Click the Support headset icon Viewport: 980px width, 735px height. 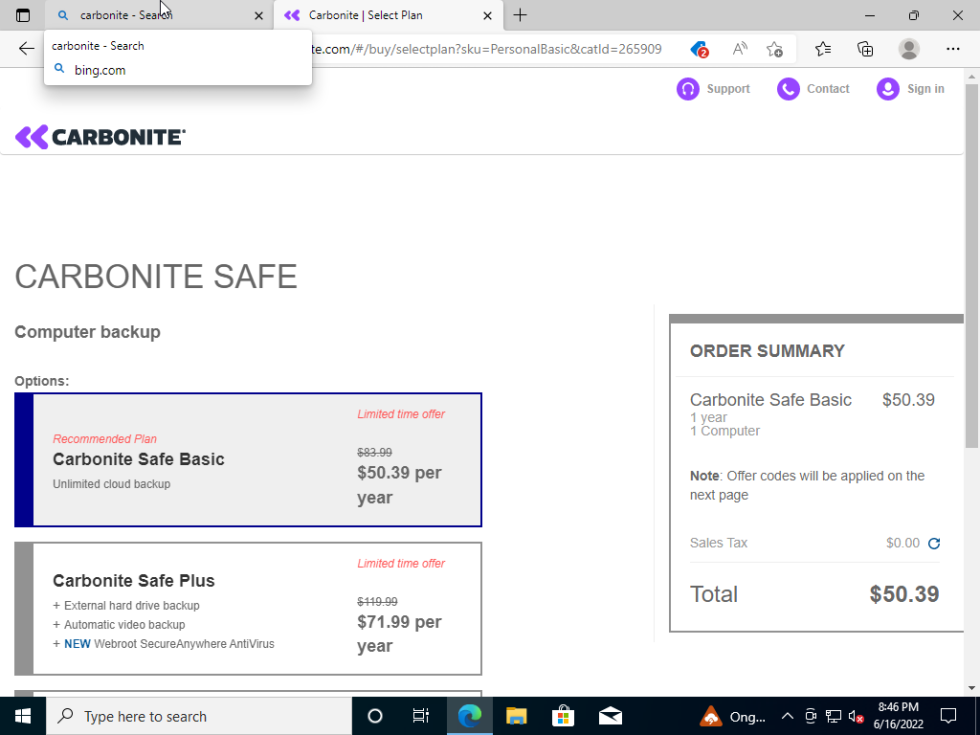point(687,89)
